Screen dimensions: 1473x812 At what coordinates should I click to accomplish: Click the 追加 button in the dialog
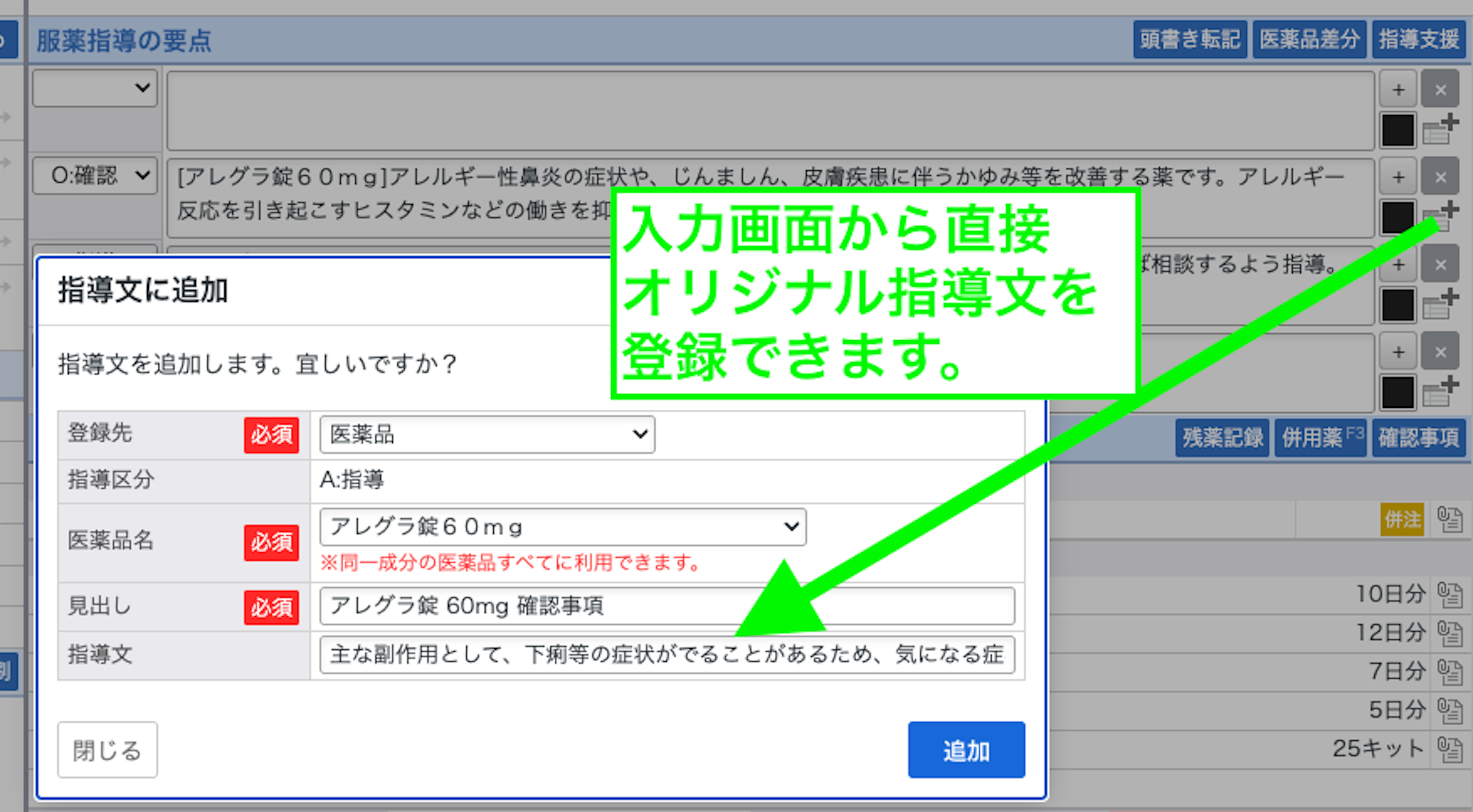point(966,749)
